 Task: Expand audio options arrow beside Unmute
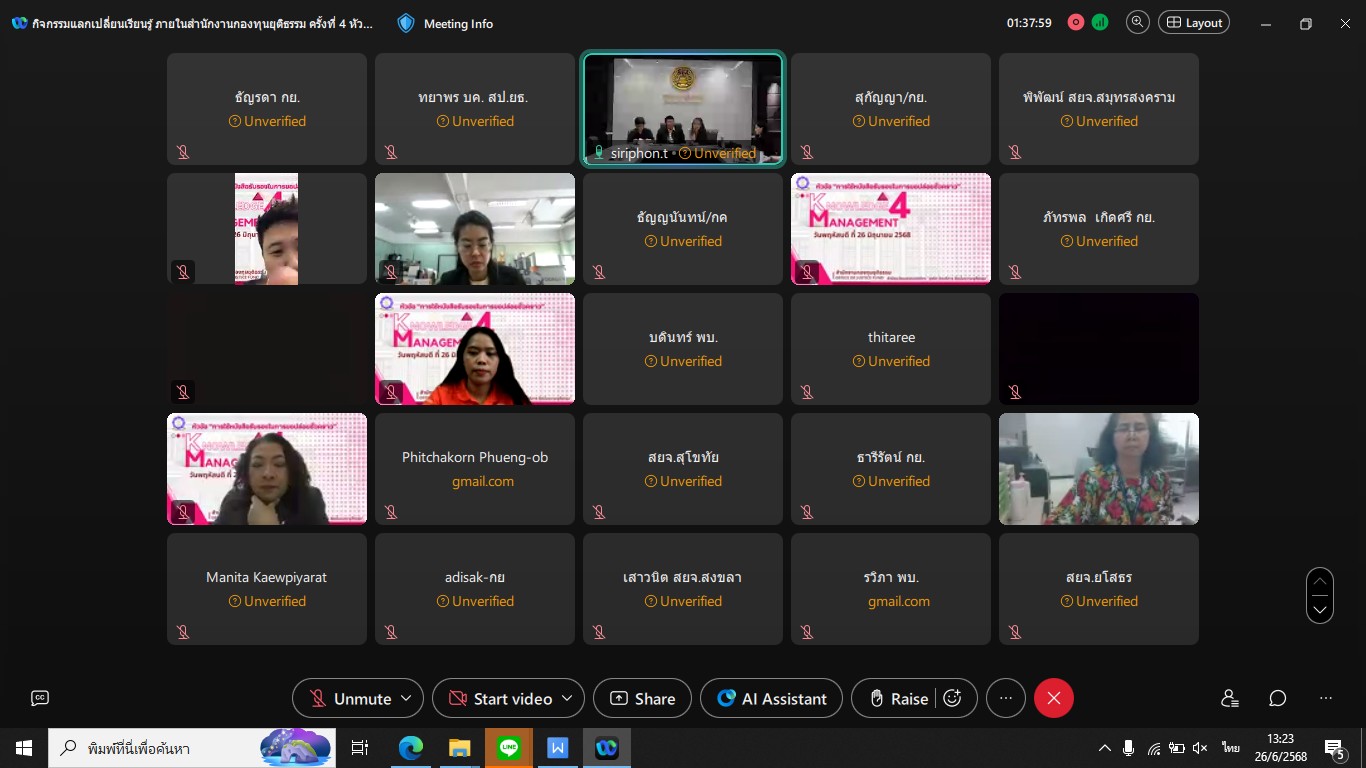pyautogui.click(x=406, y=698)
